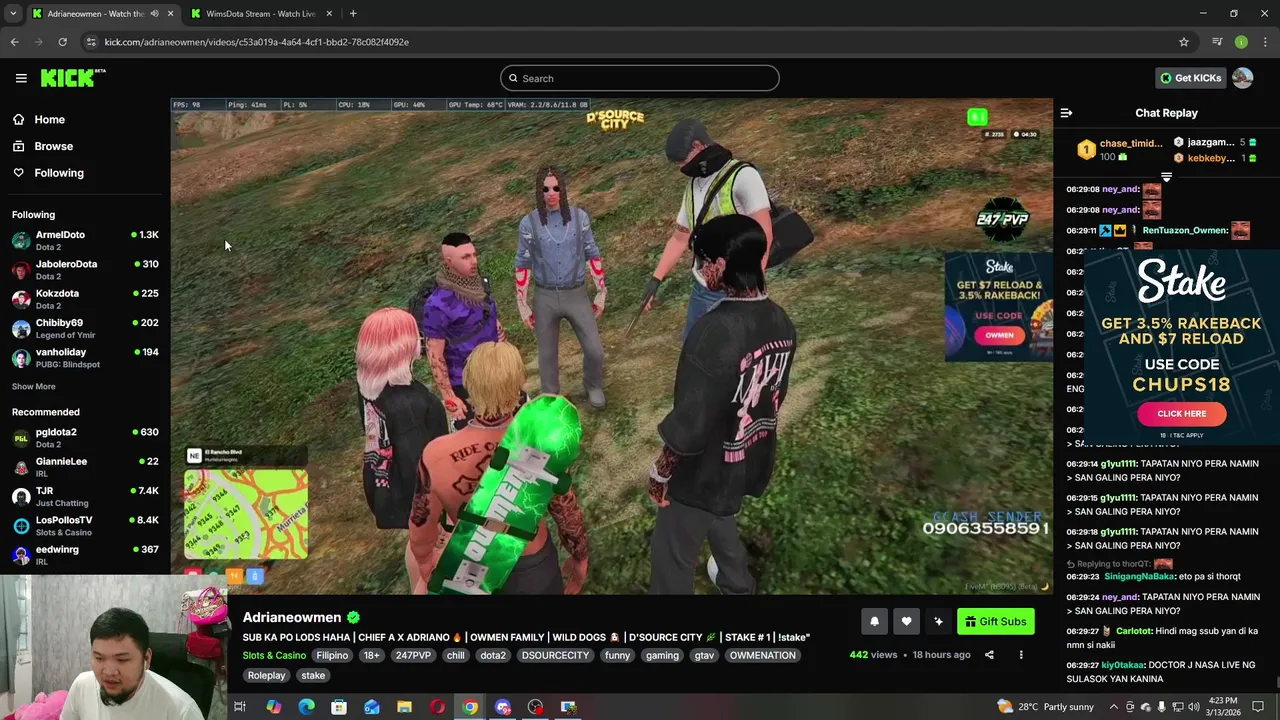1280x720 pixels.
Task: Click the Get KICKs button
Action: (1190, 78)
